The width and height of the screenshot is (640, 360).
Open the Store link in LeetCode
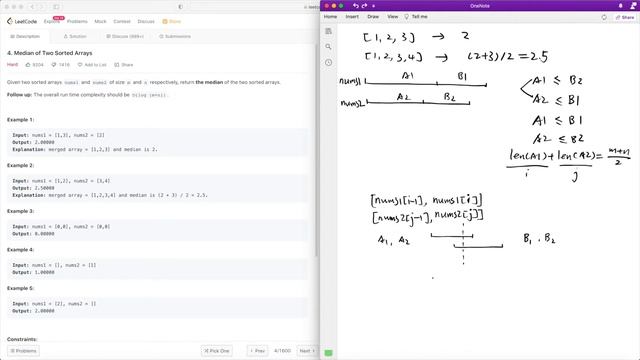click(x=172, y=21)
